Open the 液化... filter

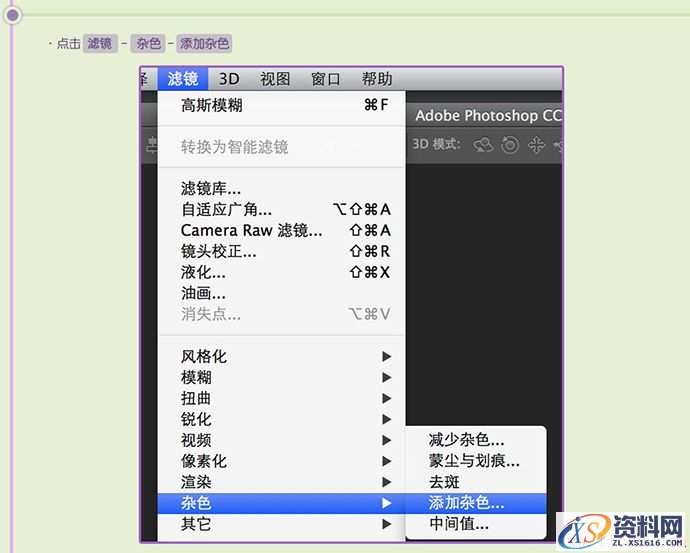[282, 272]
